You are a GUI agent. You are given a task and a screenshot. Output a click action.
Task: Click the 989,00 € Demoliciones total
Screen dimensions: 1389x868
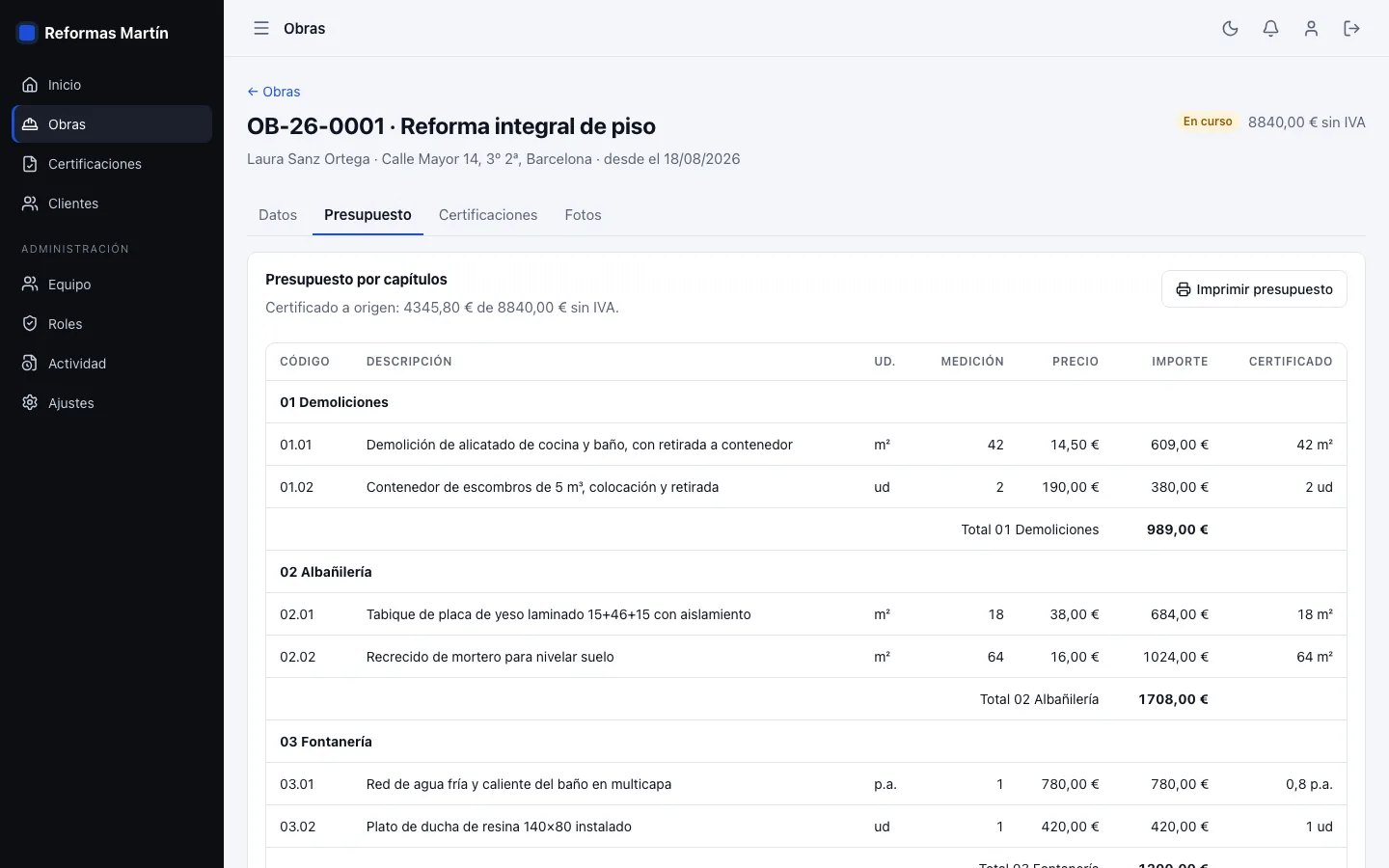point(1178,529)
